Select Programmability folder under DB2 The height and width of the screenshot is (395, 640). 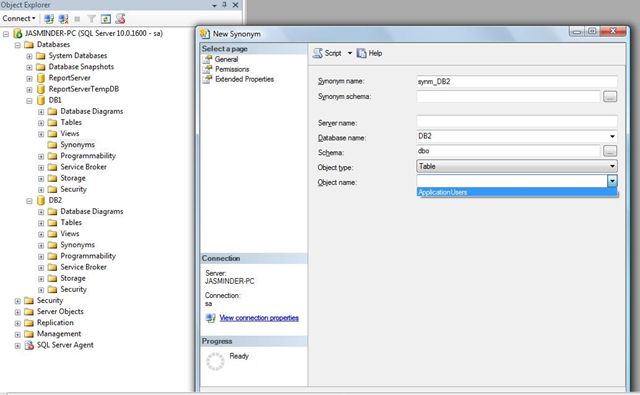(88, 256)
